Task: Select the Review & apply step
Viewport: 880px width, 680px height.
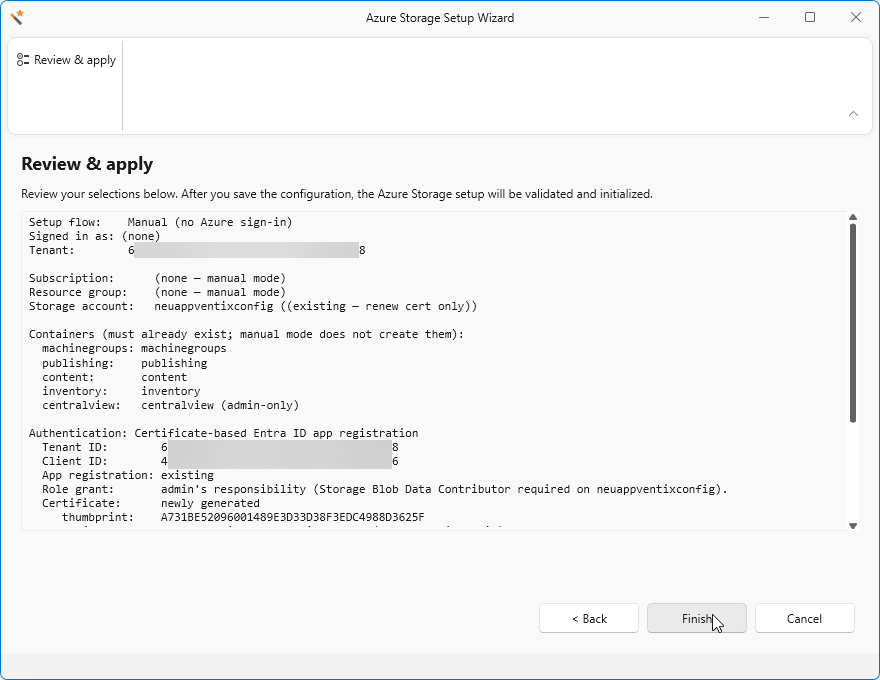Action: click(x=66, y=60)
